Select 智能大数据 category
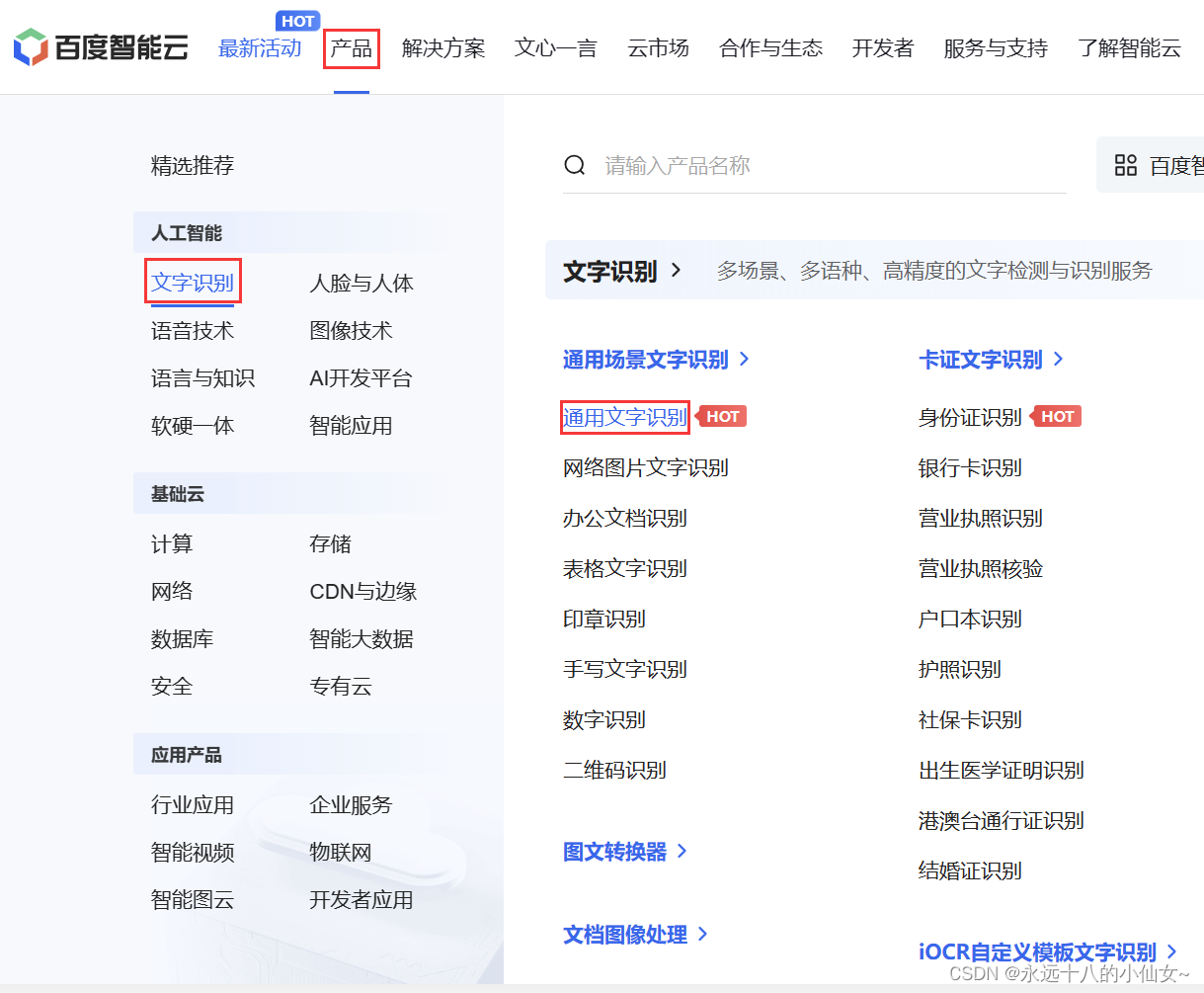 361,638
